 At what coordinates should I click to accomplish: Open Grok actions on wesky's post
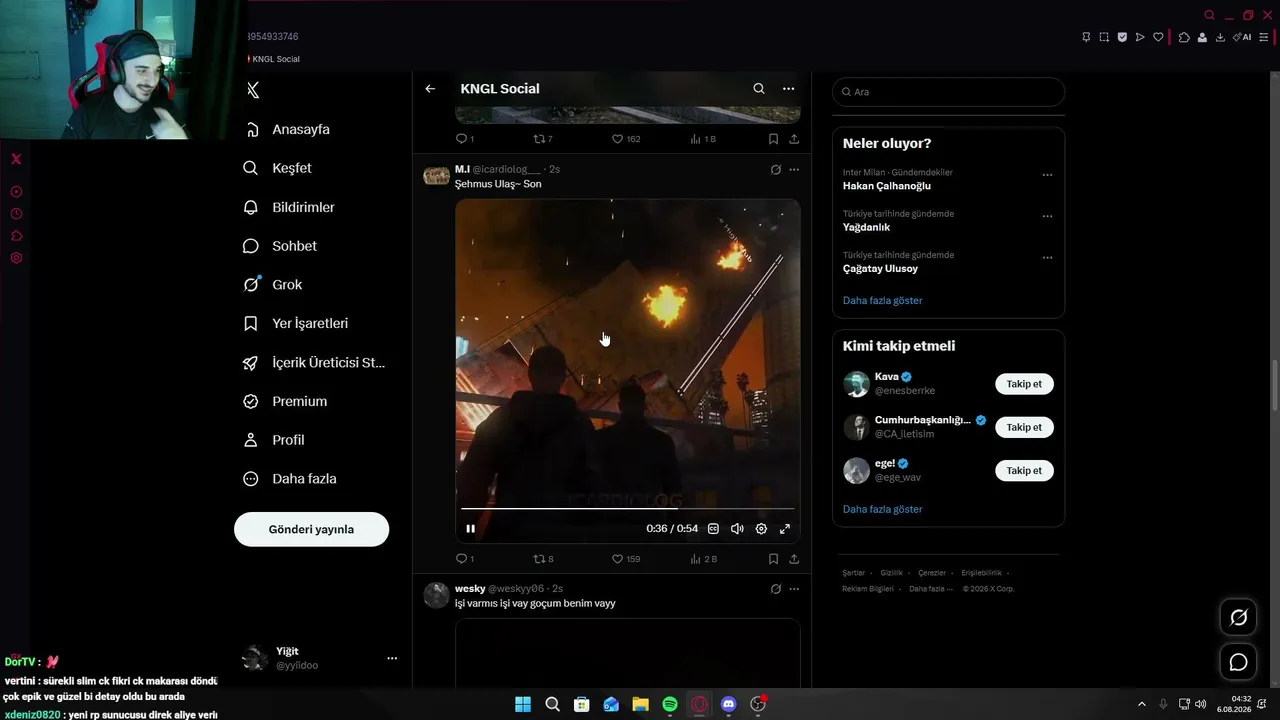(x=775, y=589)
